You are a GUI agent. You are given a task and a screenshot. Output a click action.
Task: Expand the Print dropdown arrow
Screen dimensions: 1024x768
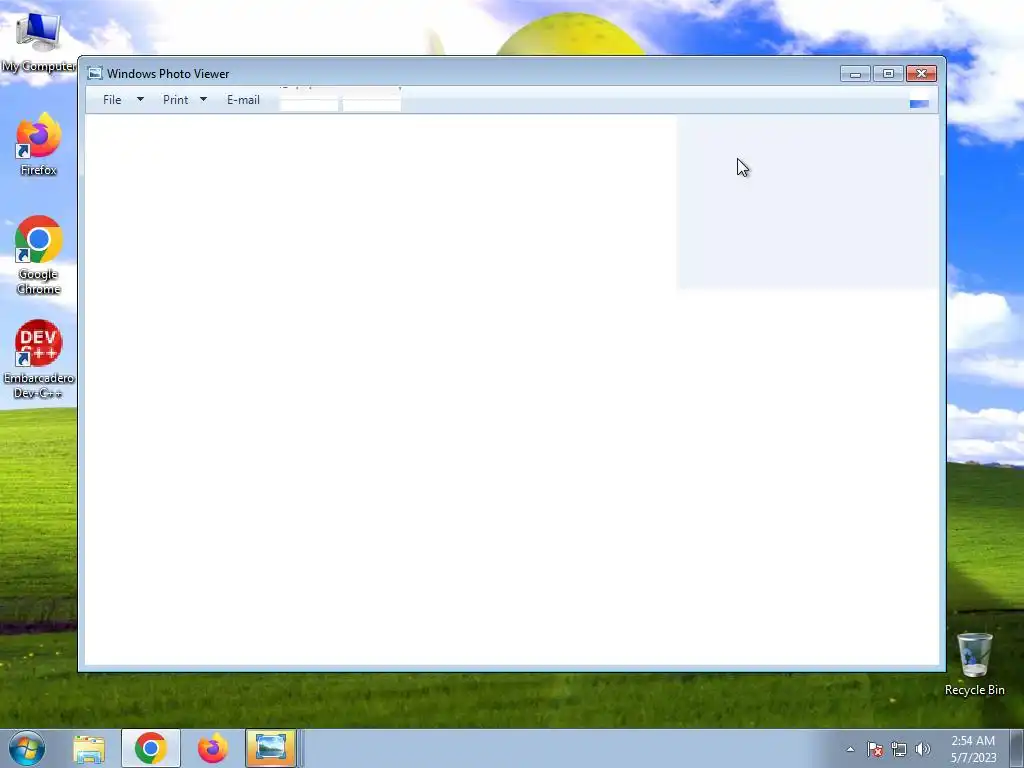[203, 99]
